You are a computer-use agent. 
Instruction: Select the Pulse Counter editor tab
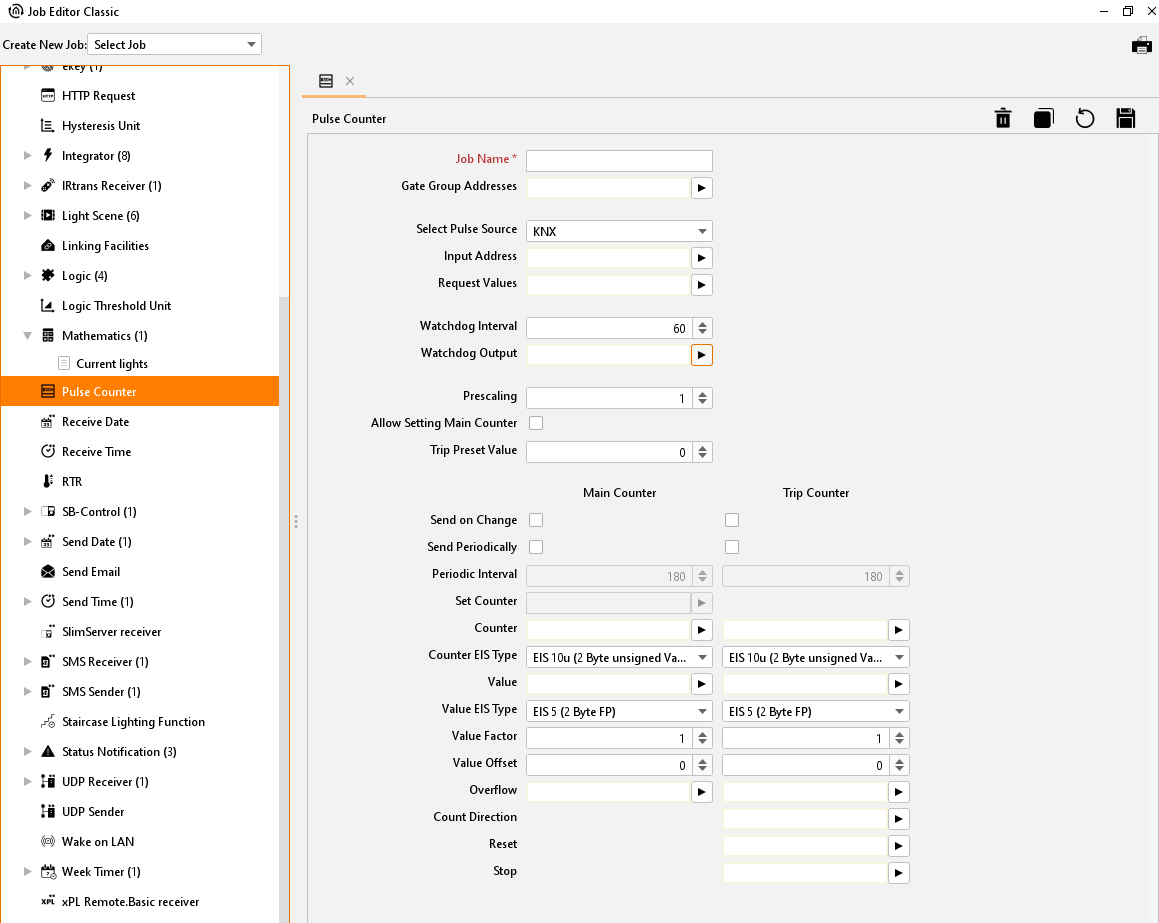tap(326, 81)
